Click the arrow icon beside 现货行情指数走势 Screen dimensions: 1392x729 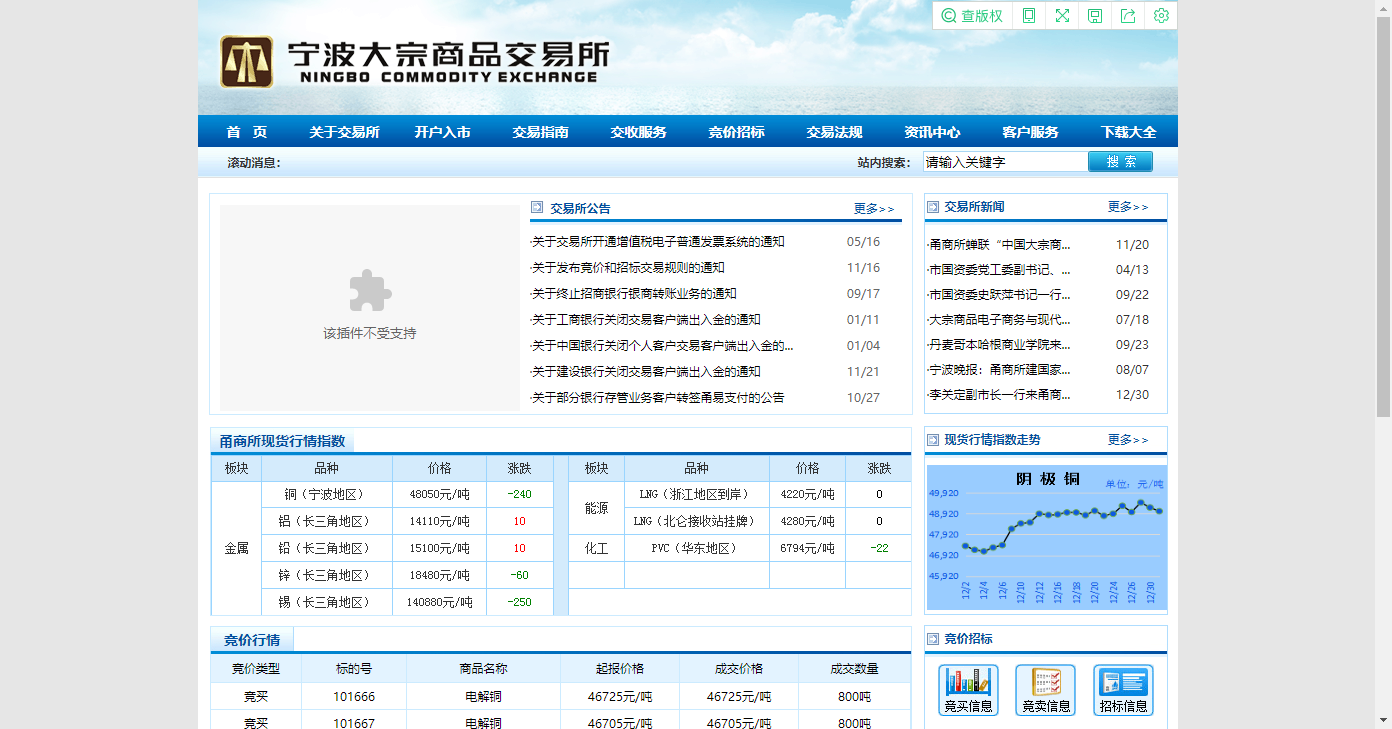(933, 439)
